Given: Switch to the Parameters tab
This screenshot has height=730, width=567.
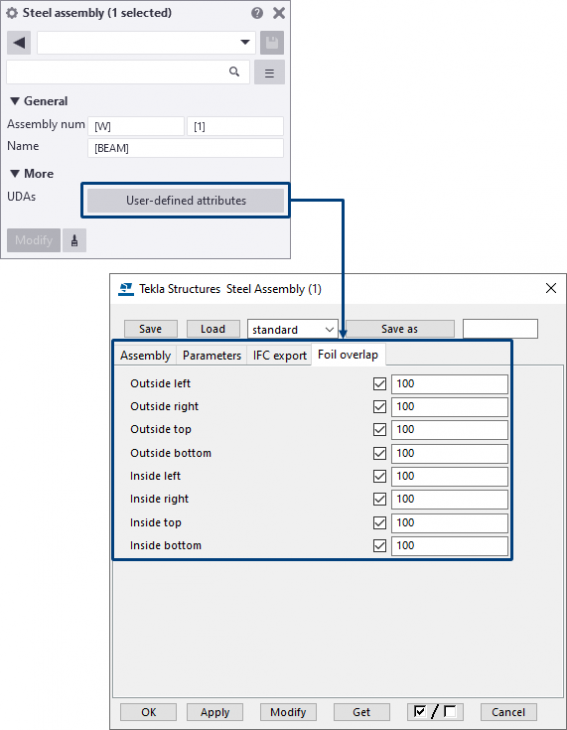Looking at the screenshot, I should point(212,356).
